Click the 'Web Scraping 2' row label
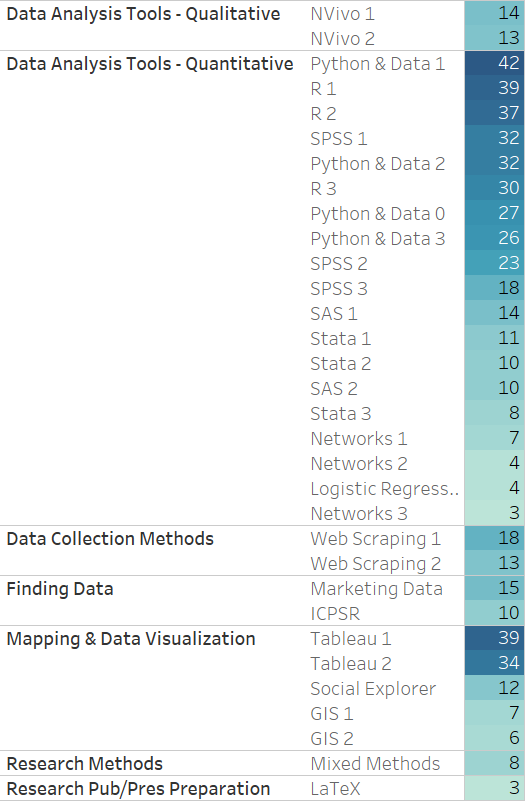 pos(376,564)
